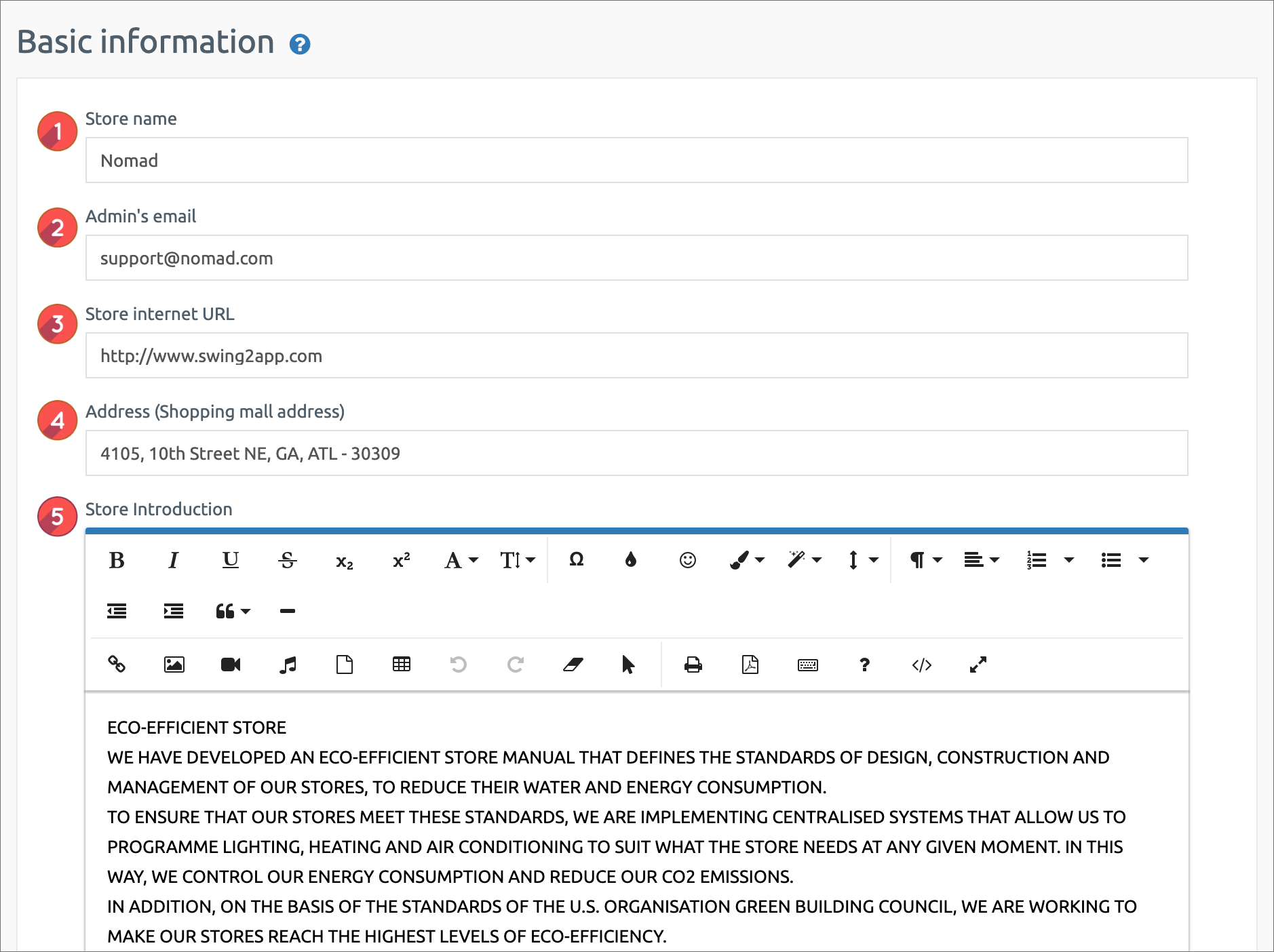The image size is (1274, 952).
Task: Insert a table with the grid icon
Action: click(402, 665)
